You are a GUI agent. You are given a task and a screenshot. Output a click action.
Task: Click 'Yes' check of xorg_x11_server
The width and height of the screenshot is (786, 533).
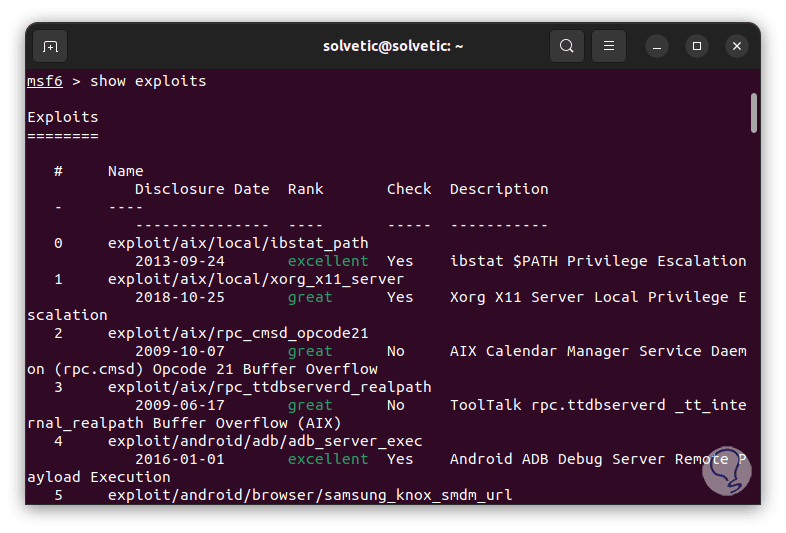[x=400, y=298]
